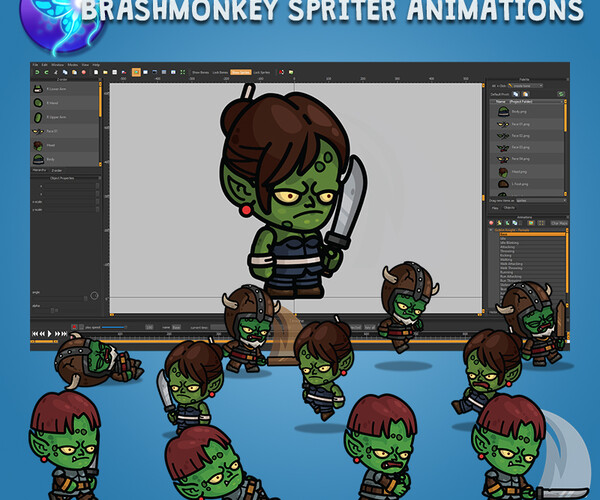The width and height of the screenshot is (600, 500).
Task: Switch to the Files tab in Palette
Action: pyautogui.click(x=495, y=208)
